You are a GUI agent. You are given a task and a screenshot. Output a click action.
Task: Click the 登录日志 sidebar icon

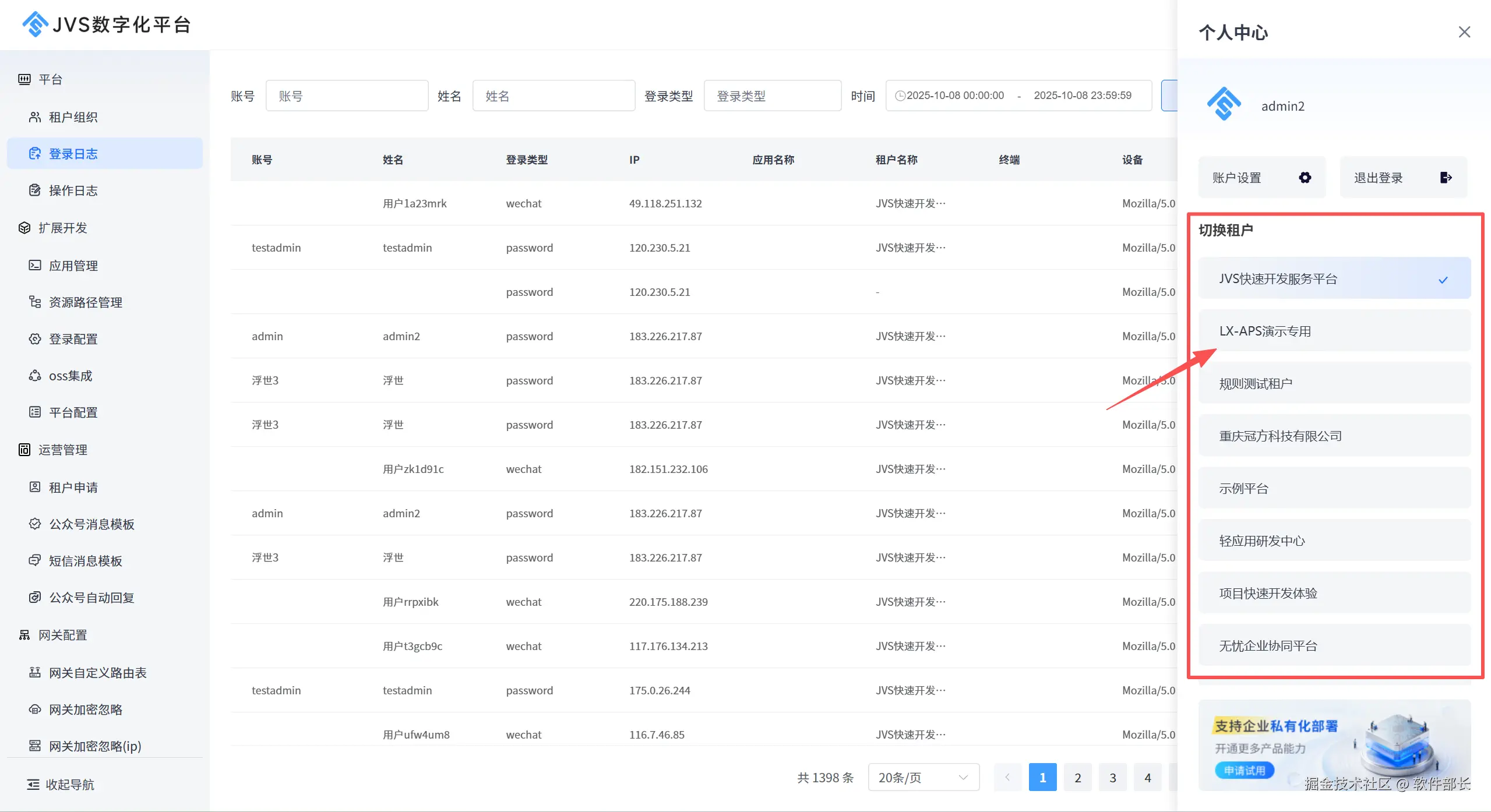(x=35, y=153)
